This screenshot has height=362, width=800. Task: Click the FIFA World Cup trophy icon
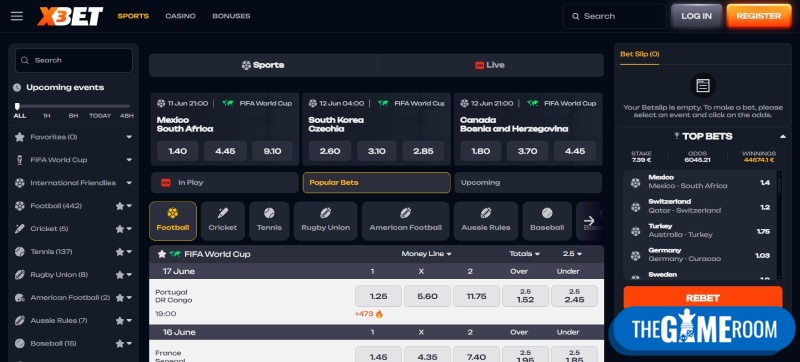click(x=20, y=160)
